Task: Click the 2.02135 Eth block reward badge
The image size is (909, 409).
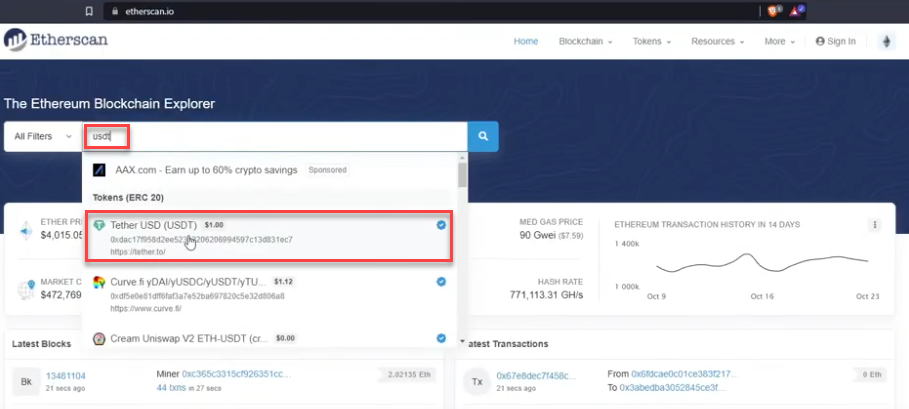Action: pyautogui.click(x=406, y=375)
